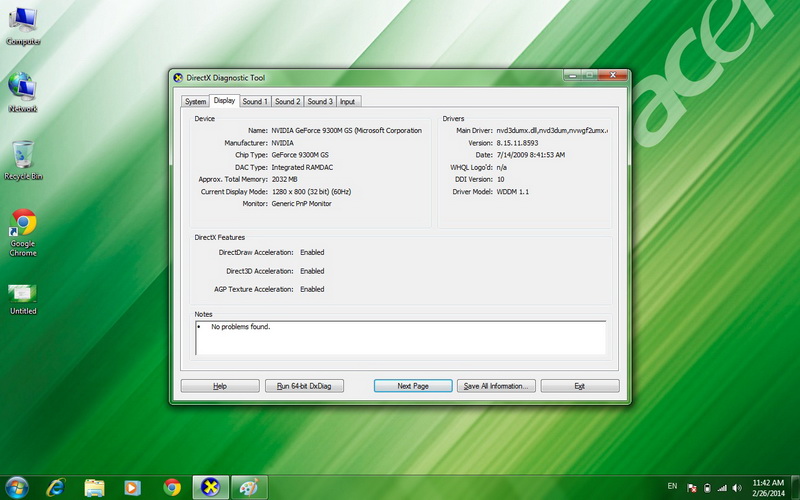Click driver model WDDM 1.1

point(513,192)
